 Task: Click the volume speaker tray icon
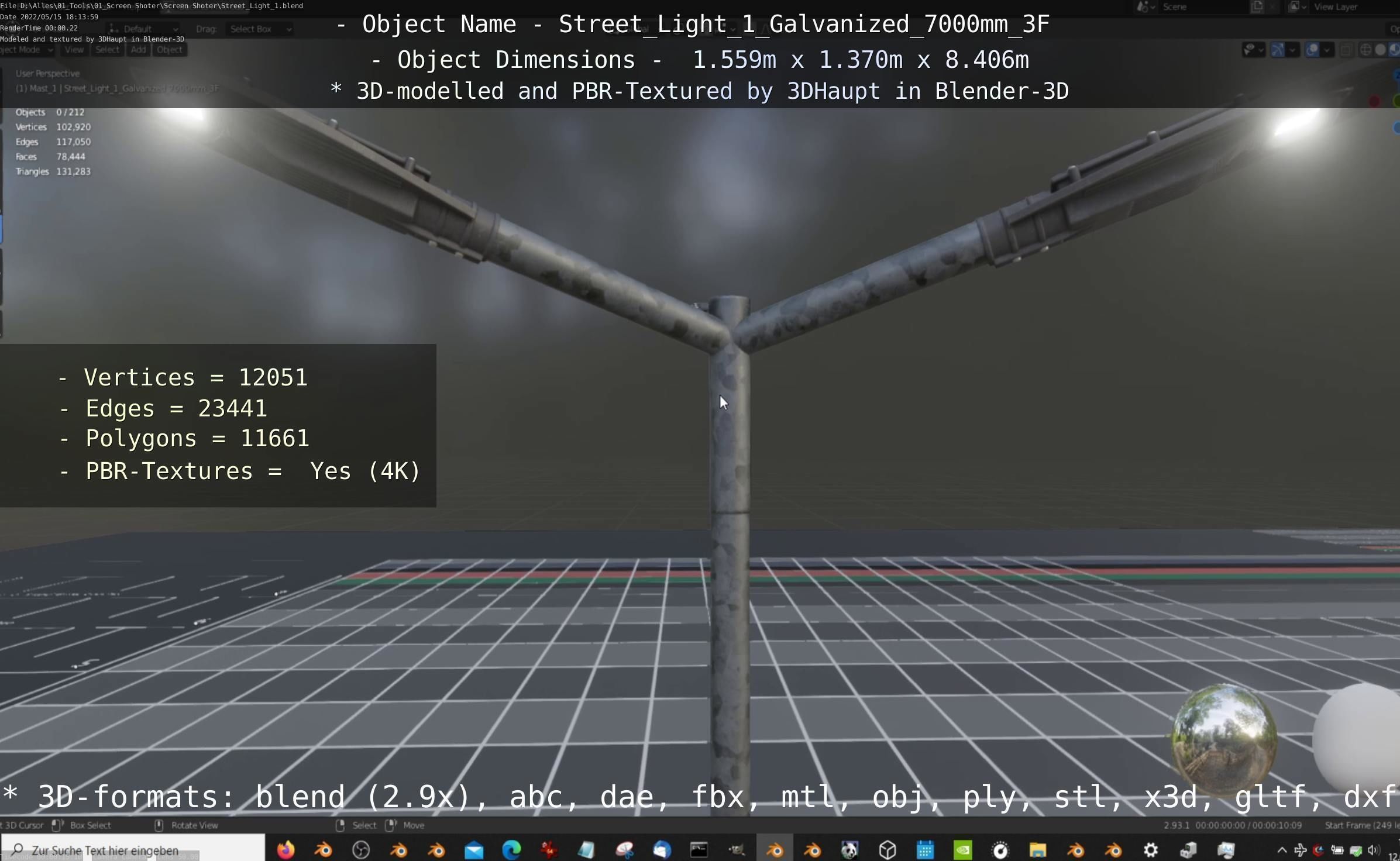click(1373, 850)
